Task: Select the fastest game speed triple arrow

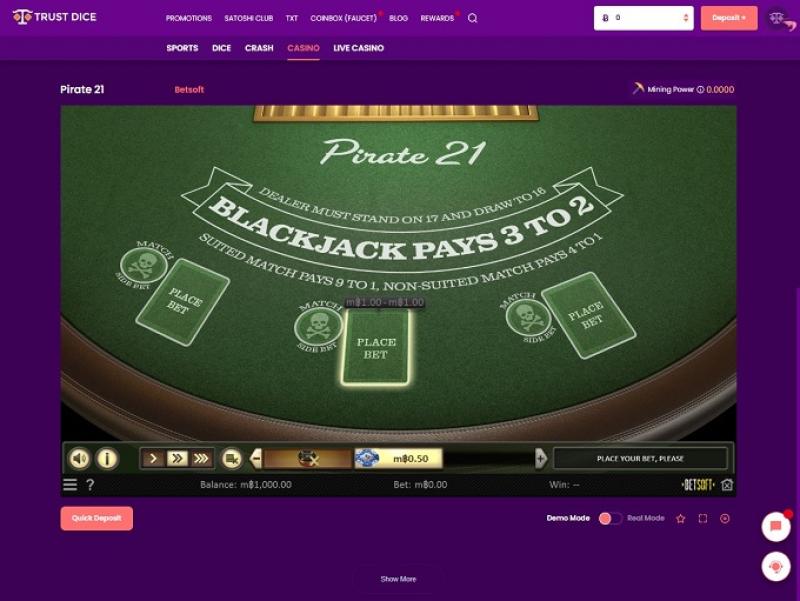Action: (x=201, y=459)
